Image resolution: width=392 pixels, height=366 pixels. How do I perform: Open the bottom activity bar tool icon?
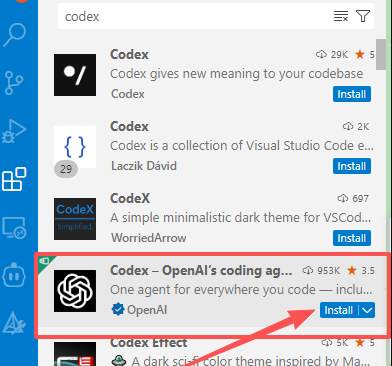tap(14, 323)
